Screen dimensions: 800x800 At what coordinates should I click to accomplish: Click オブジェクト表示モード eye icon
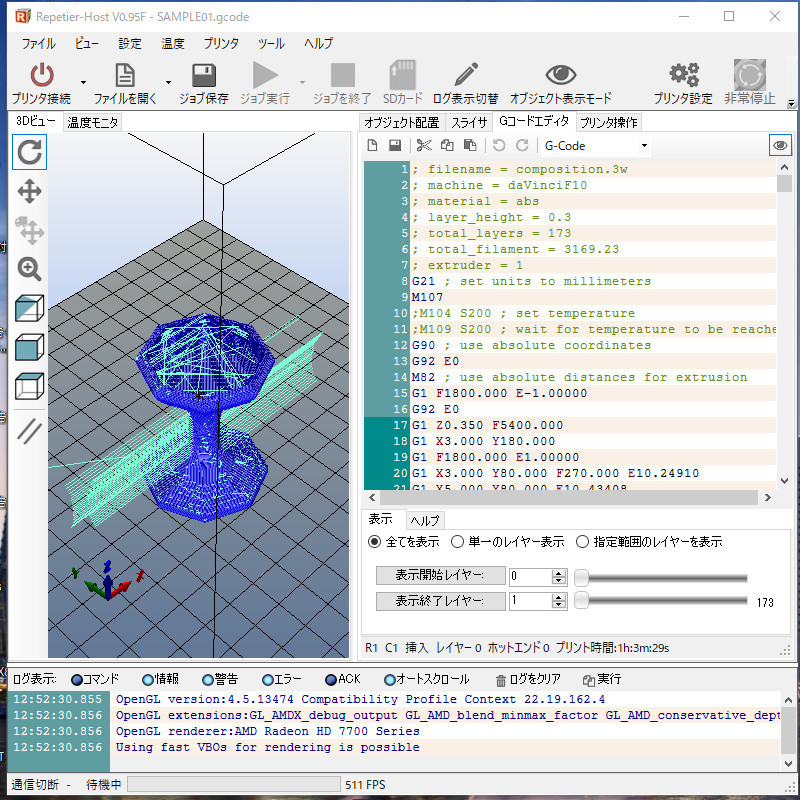[561, 74]
